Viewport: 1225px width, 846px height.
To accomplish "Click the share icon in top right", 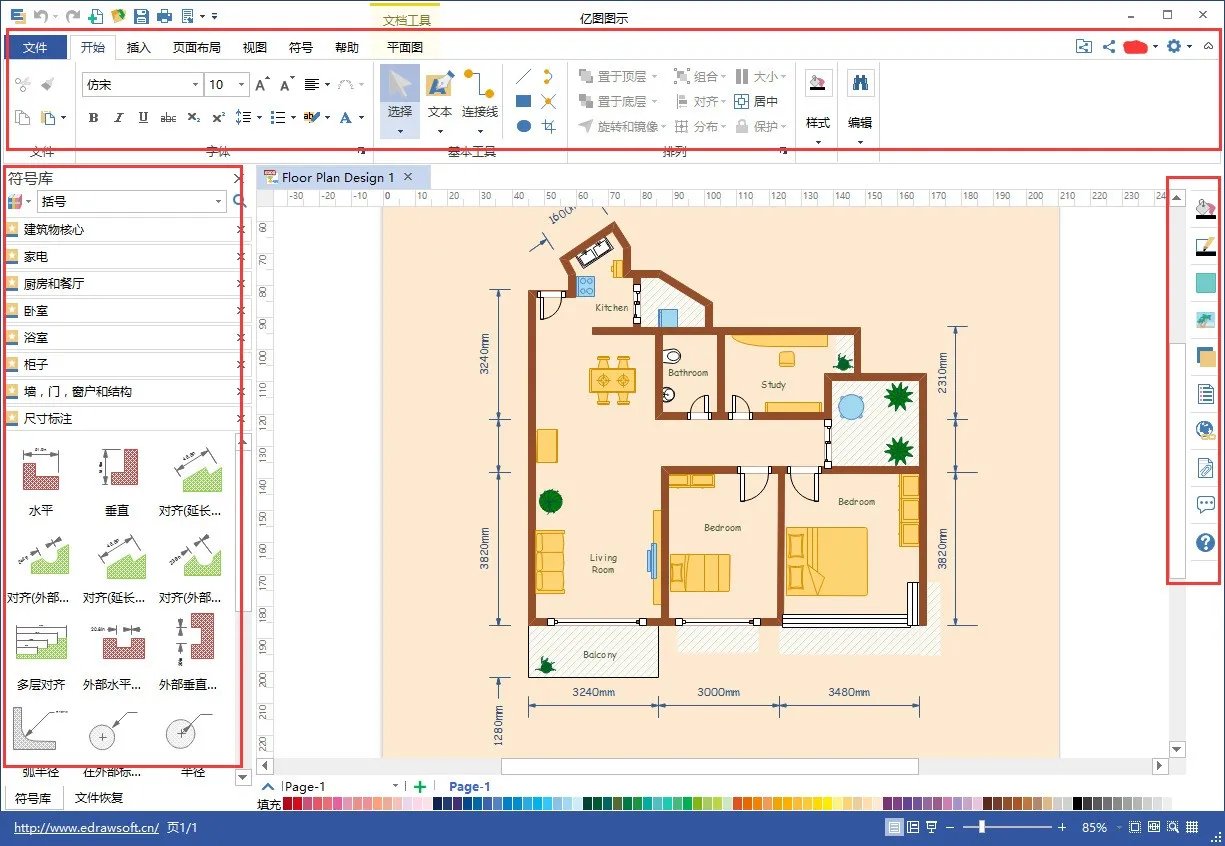I will 1109,46.
